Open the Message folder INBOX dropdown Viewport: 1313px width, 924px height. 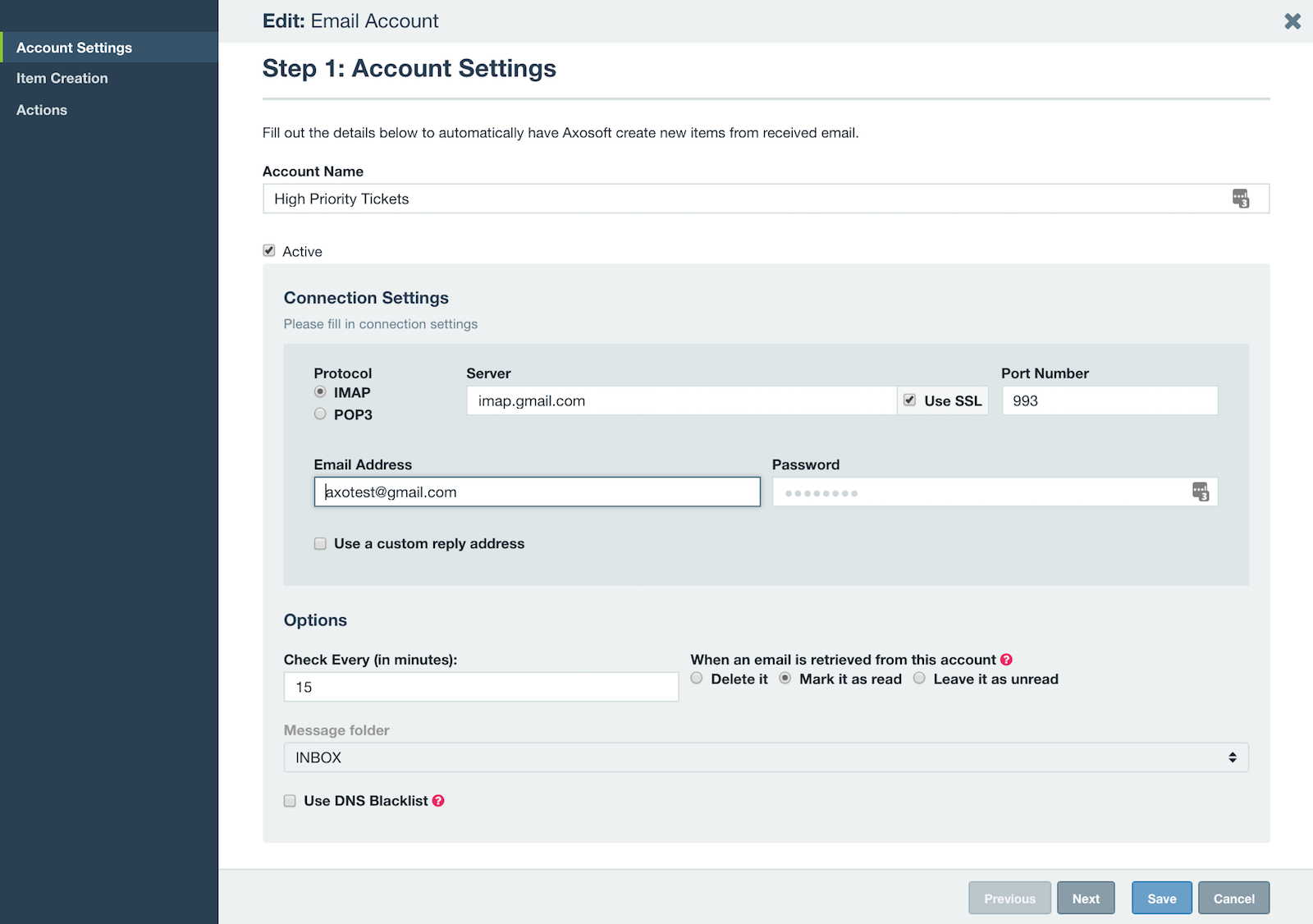tap(766, 757)
